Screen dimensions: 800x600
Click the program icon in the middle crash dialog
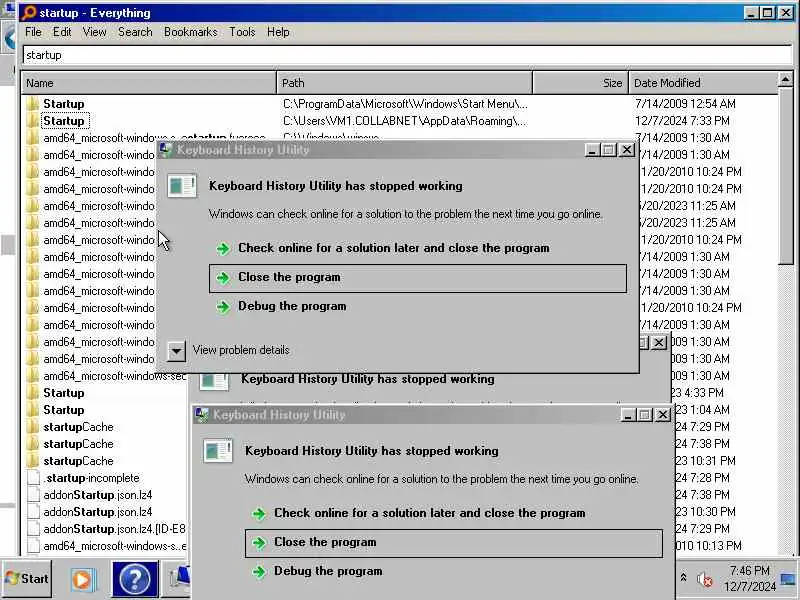(214, 382)
